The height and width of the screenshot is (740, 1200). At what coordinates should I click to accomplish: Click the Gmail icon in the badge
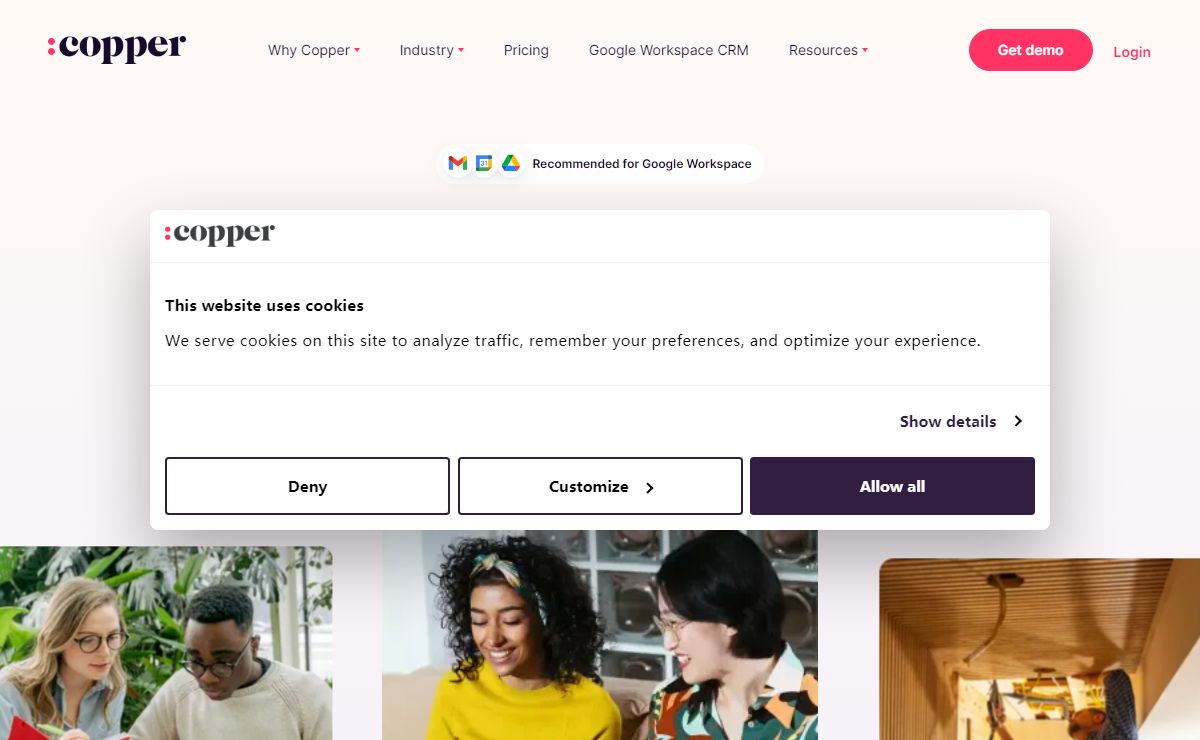click(458, 163)
